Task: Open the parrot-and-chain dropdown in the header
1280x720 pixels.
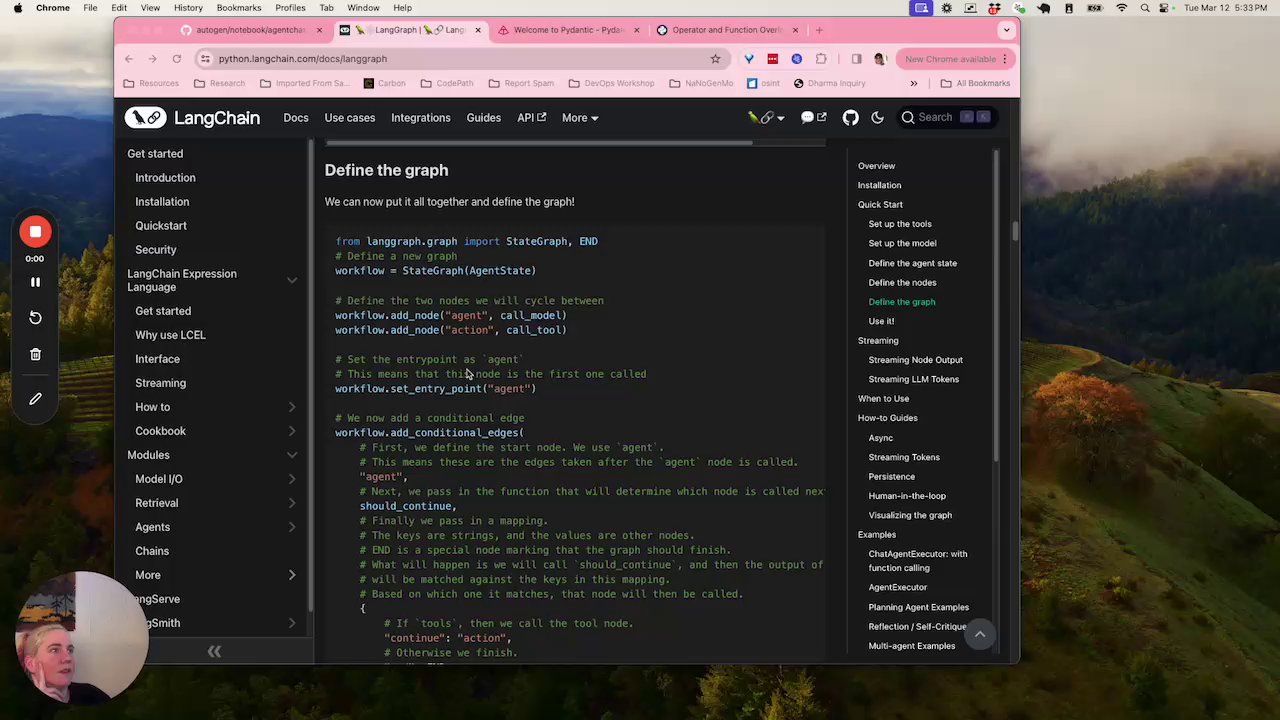Action: coord(766,118)
